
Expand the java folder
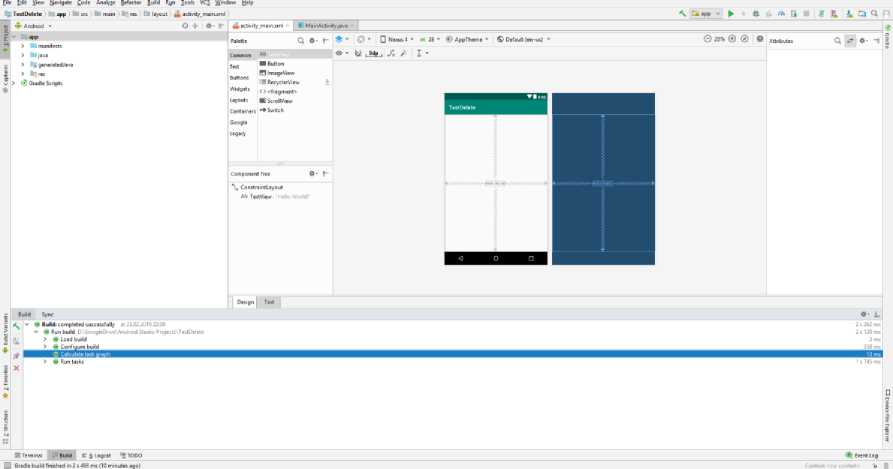pyautogui.click(x=23, y=55)
